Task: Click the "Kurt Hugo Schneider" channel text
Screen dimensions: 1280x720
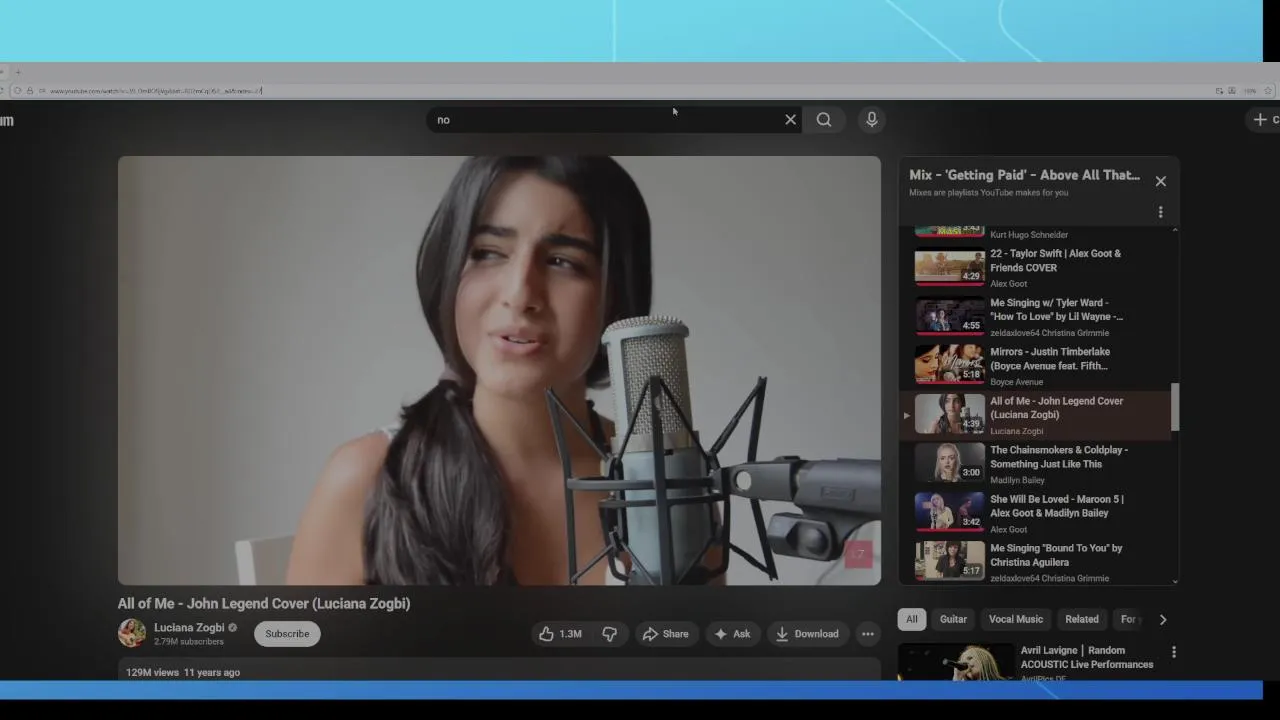Action: [x=1029, y=235]
